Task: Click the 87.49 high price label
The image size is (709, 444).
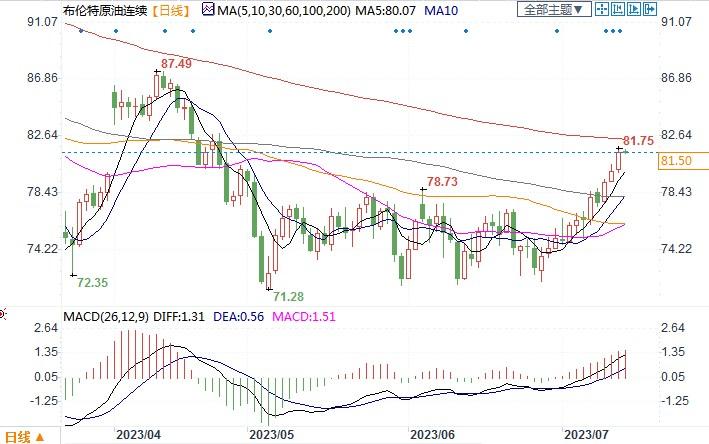Action: point(176,64)
